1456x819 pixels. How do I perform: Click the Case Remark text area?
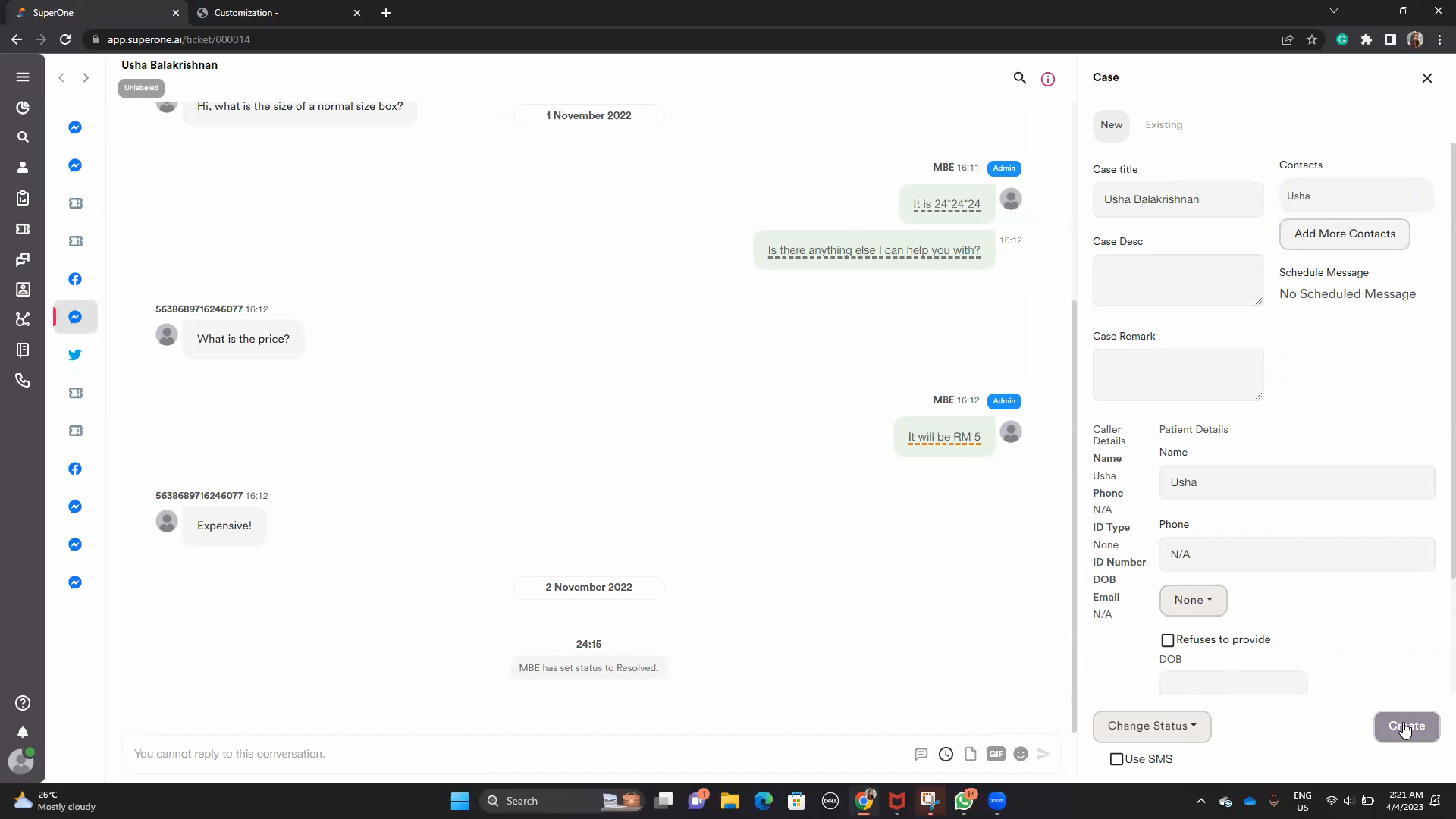tap(1178, 375)
